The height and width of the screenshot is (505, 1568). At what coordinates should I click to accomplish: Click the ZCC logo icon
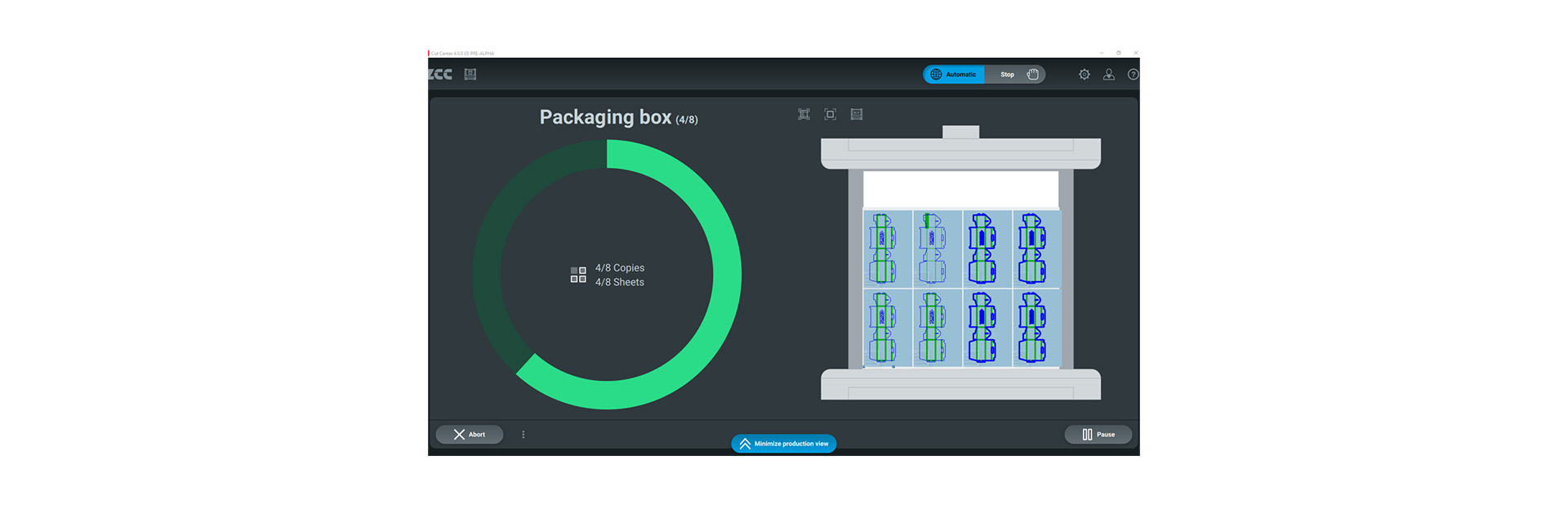(440, 74)
